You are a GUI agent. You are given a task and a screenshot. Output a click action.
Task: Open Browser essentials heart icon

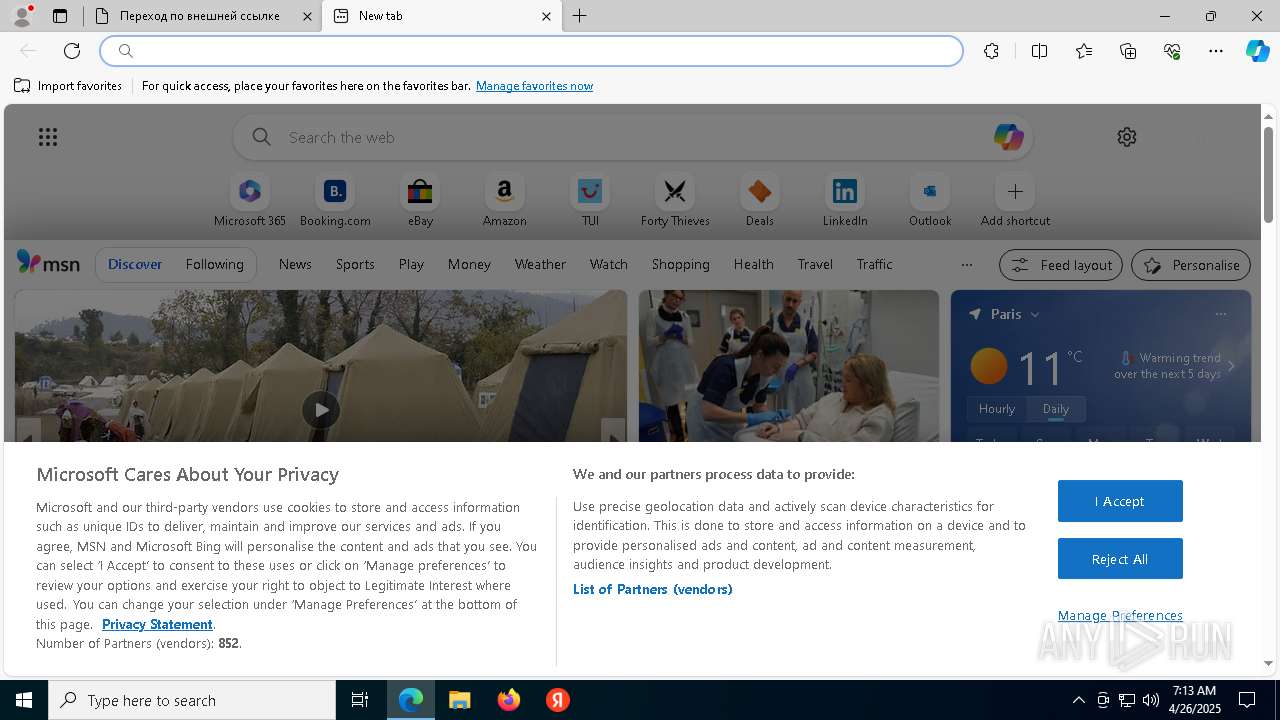pos(1172,51)
